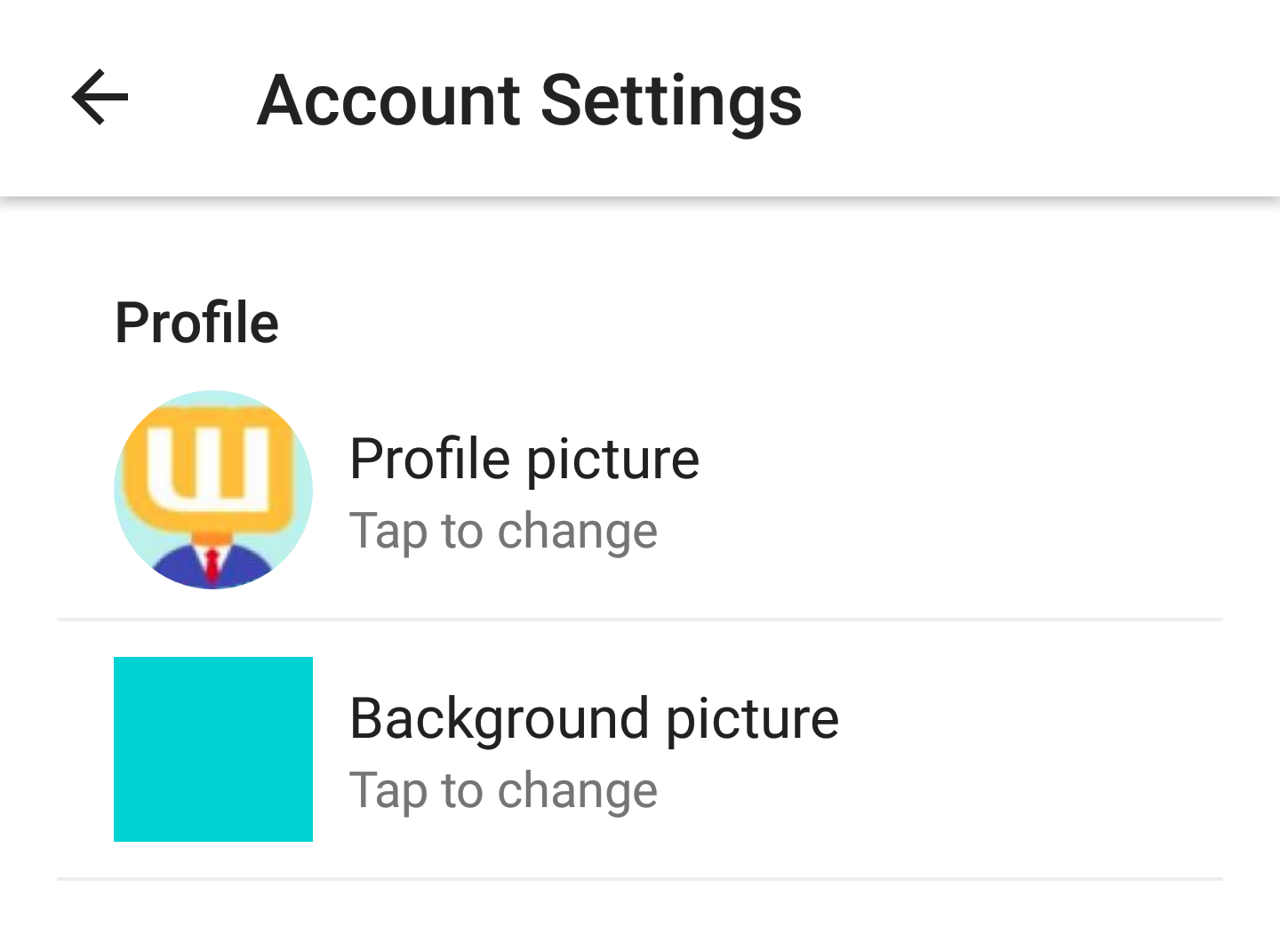This screenshot has width=1280, height=952.
Task: Go back using the arrow icon
Action: 100,97
